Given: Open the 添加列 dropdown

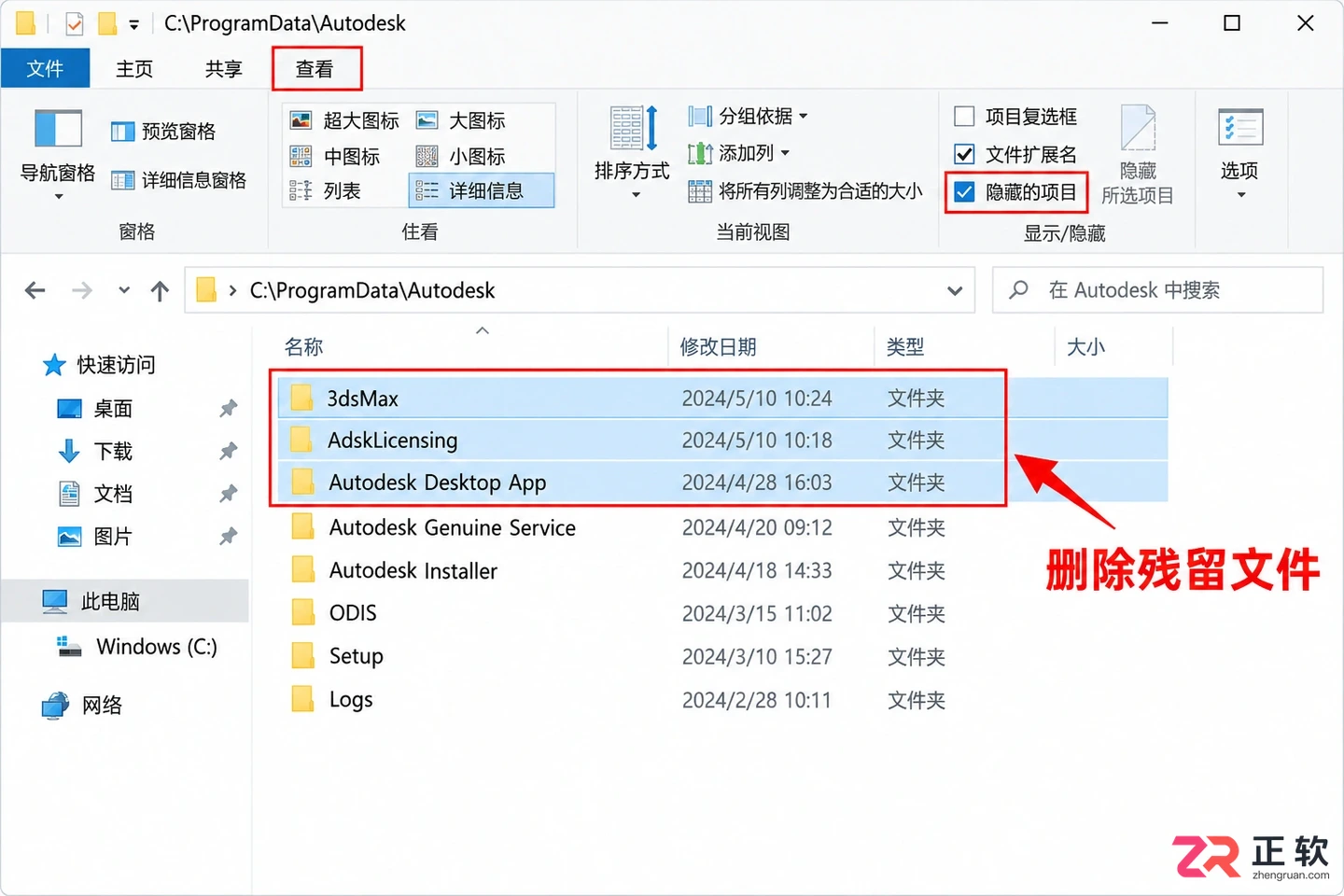Looking at the screenshot, I should pos(738,153).
